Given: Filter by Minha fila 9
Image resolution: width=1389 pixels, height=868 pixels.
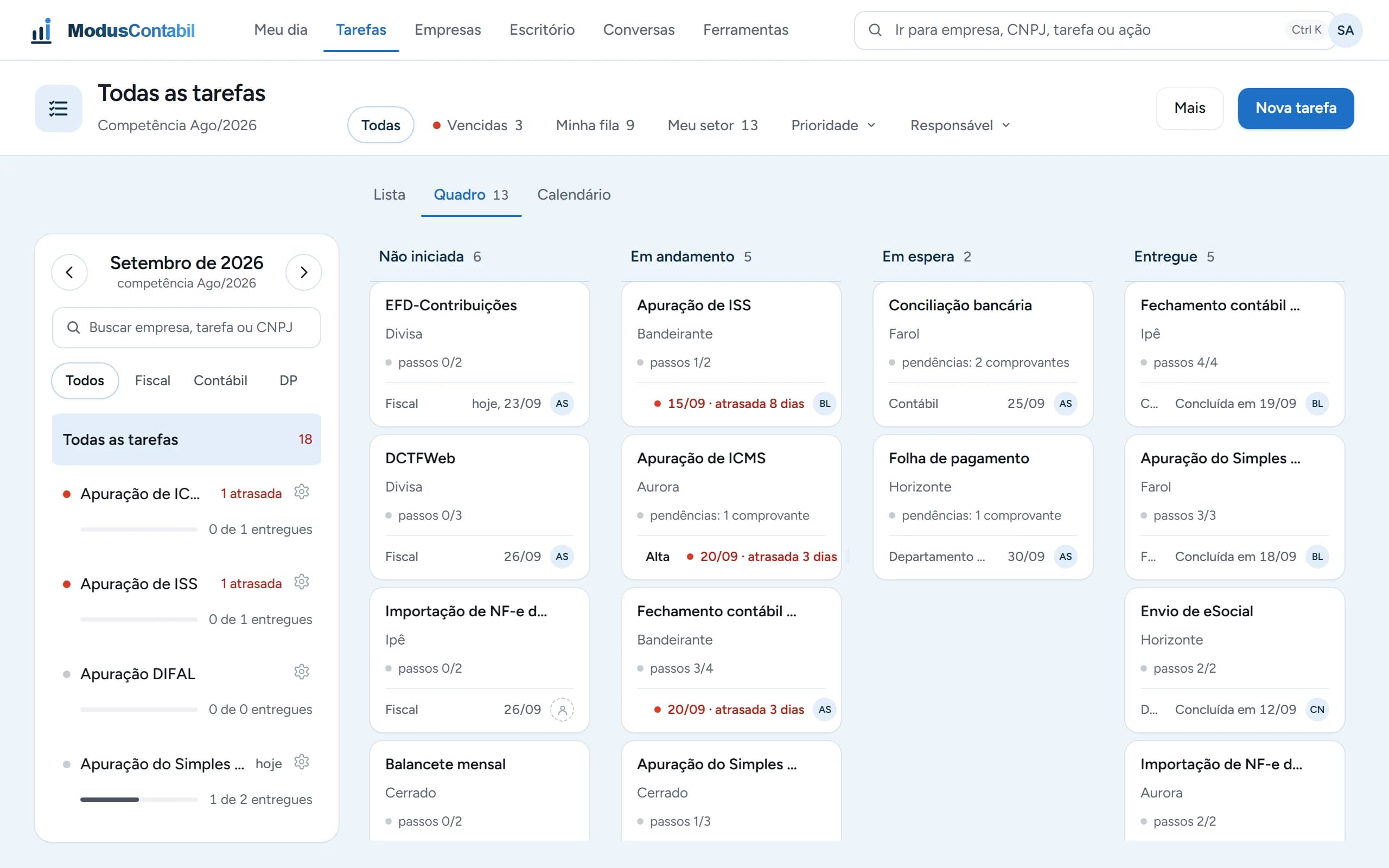Looking at the screenshot, I should click(595, 125).
